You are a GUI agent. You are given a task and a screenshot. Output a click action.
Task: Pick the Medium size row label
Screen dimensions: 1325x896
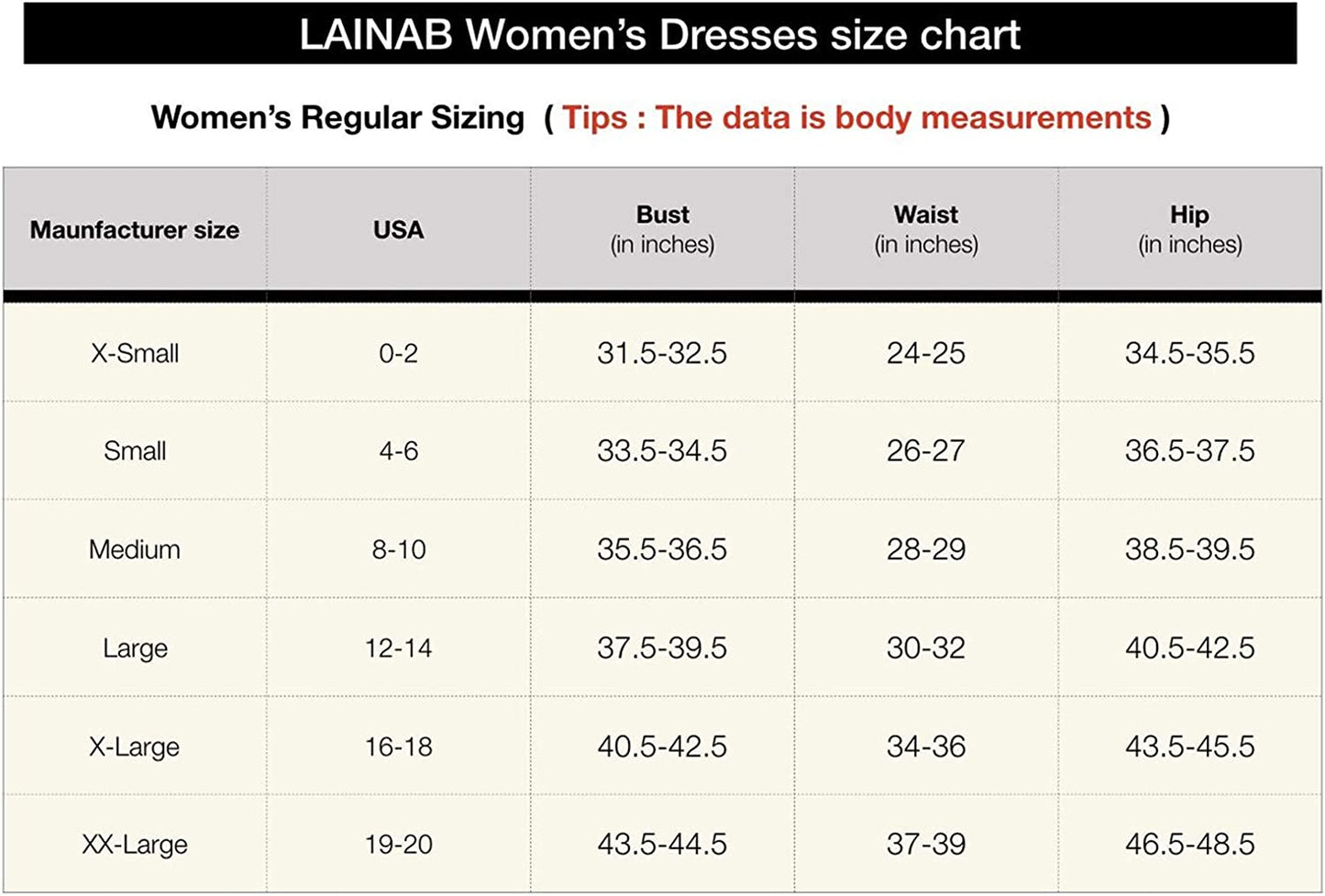[135, 549]
